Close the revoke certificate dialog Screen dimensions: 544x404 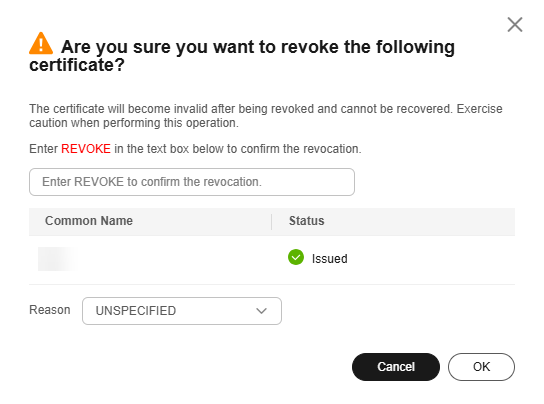click(515, 25)
